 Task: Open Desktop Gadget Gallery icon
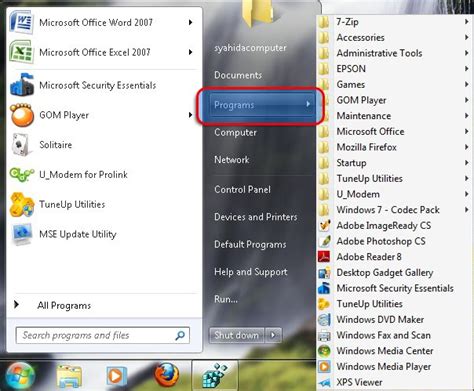324,273
